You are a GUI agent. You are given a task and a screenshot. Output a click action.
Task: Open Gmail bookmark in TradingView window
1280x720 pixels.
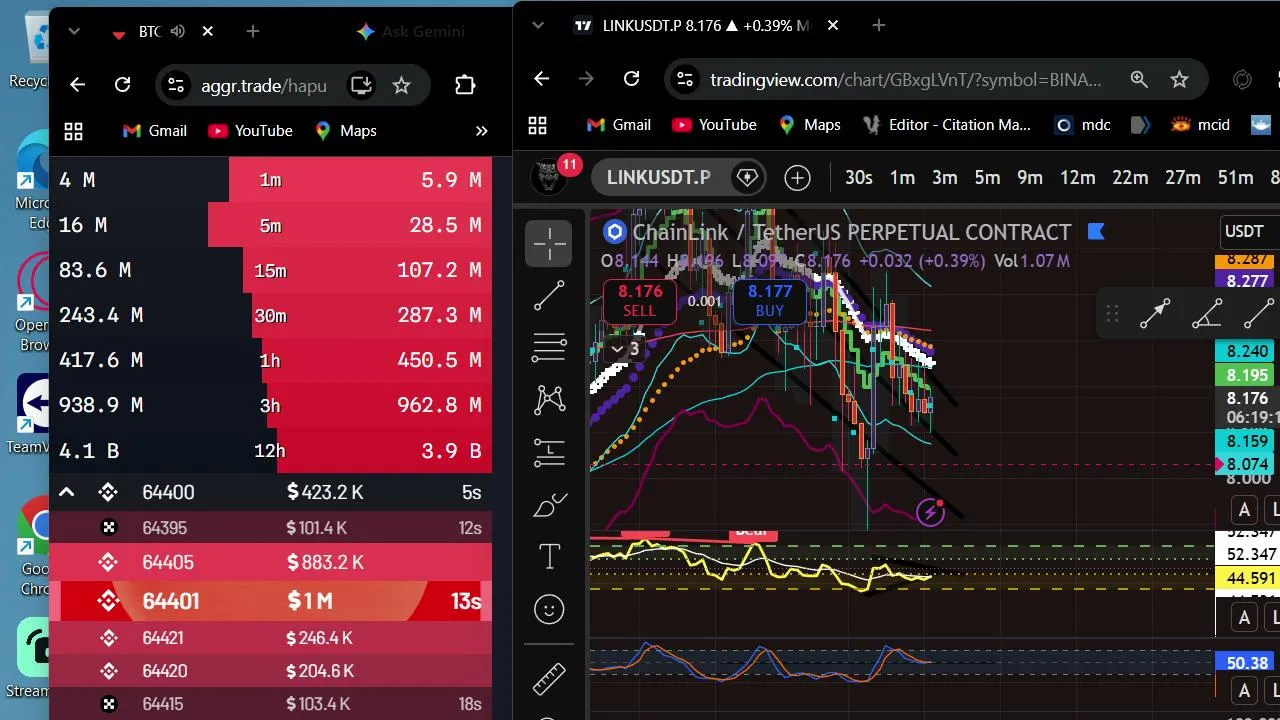pos(619,125)
